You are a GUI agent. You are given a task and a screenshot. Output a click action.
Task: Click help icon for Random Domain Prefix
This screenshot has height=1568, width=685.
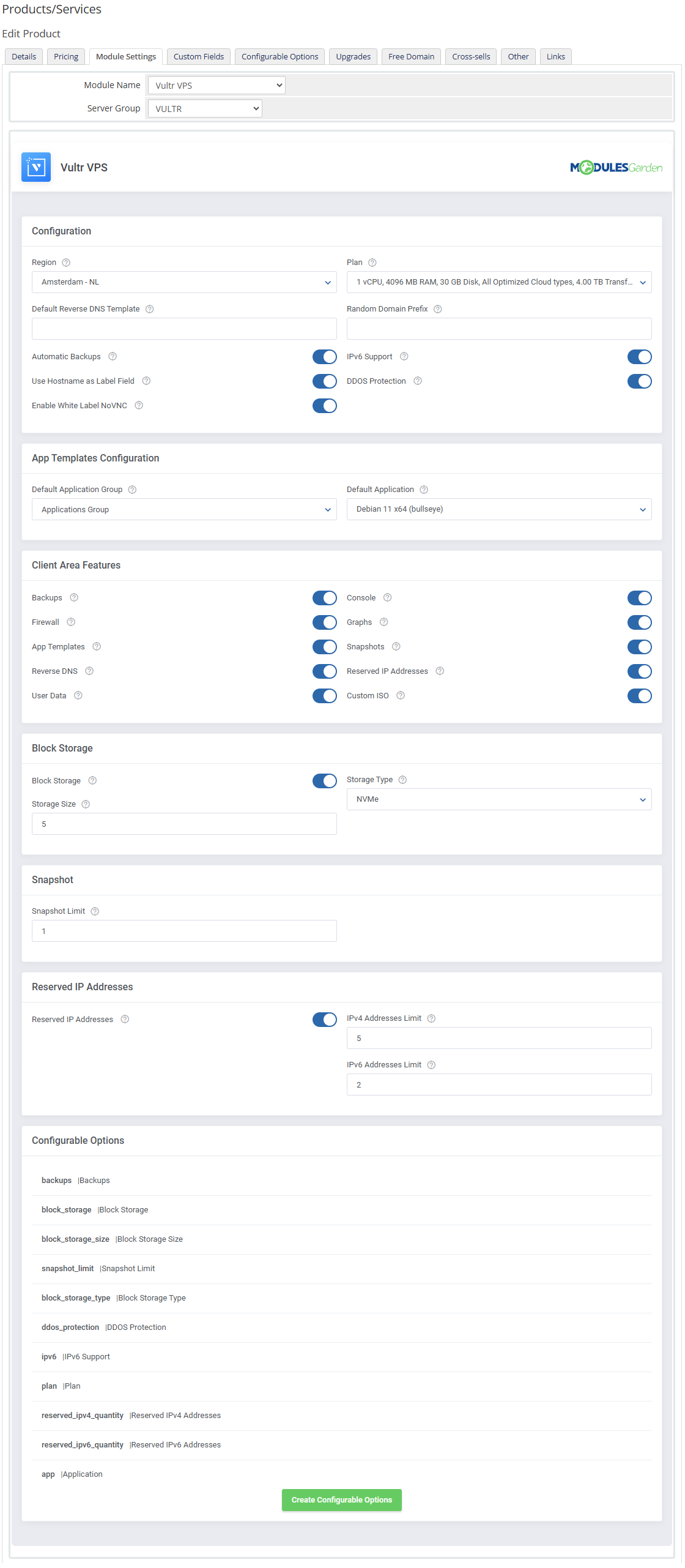point(437,309)
